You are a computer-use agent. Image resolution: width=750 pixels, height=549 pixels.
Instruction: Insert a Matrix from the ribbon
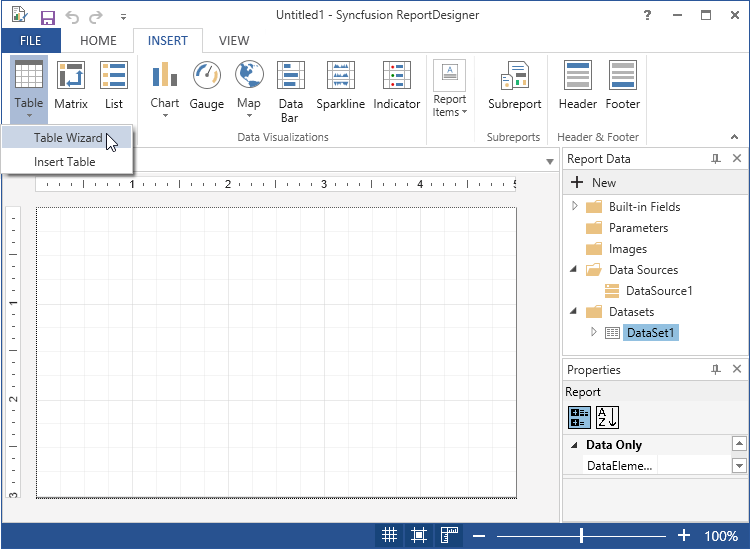click(71, 85)
